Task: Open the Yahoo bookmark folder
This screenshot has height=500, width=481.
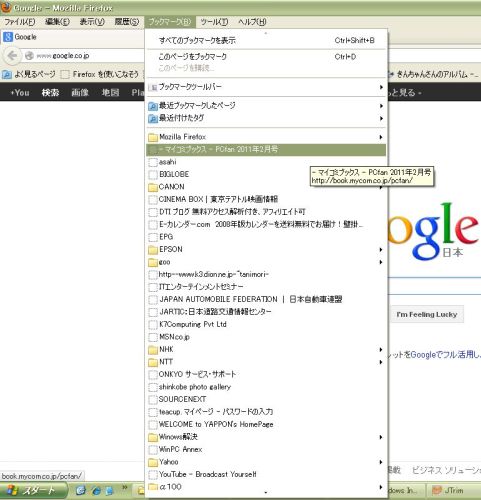Action: click(266, 462)
